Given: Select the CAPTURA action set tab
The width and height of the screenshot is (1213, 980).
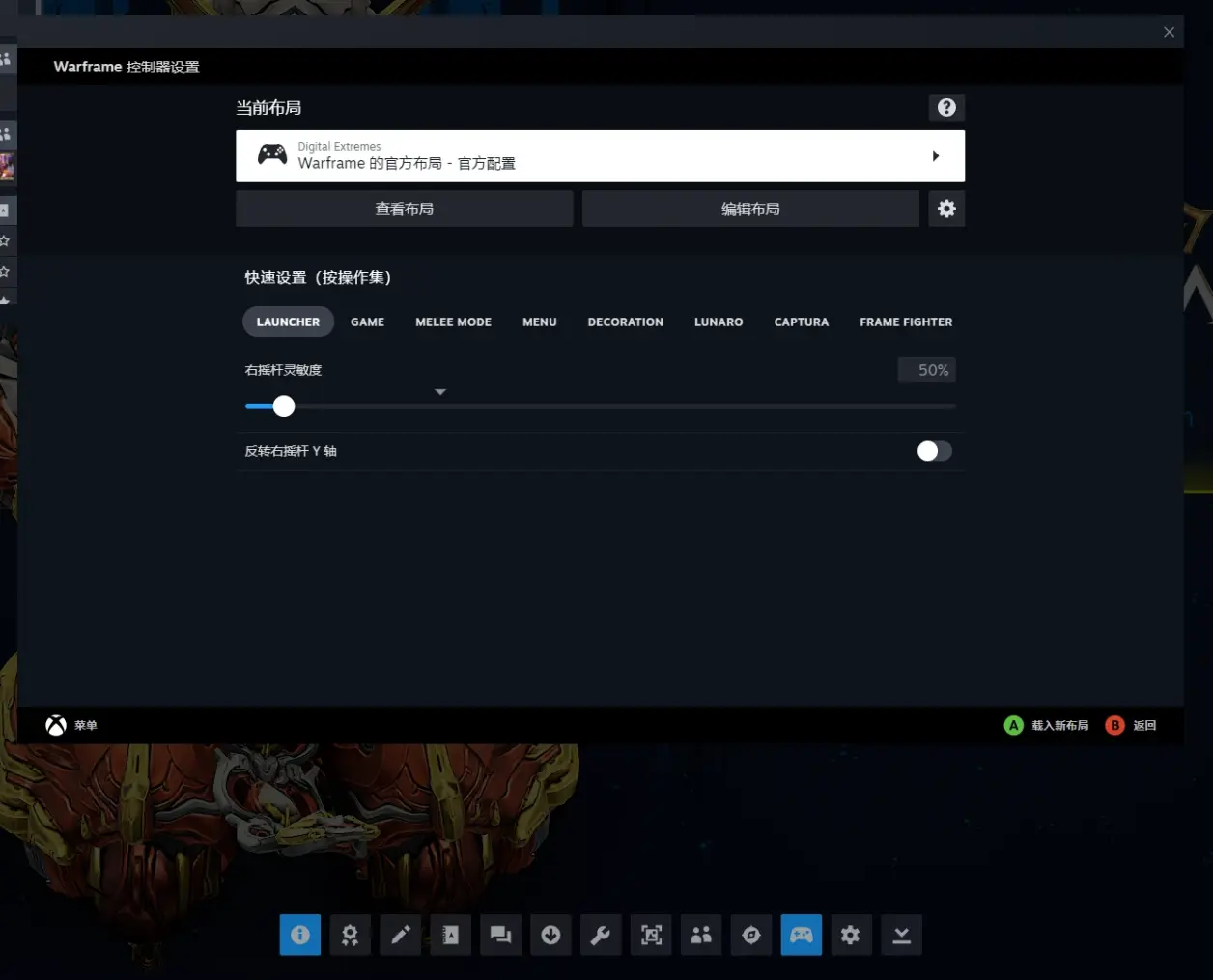Looking at the screenshot, I should [x=801, y=322].
